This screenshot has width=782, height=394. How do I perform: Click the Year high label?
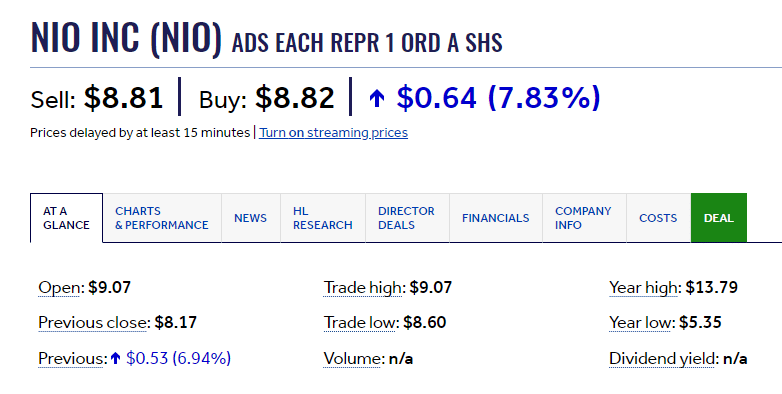click(644, 288)
